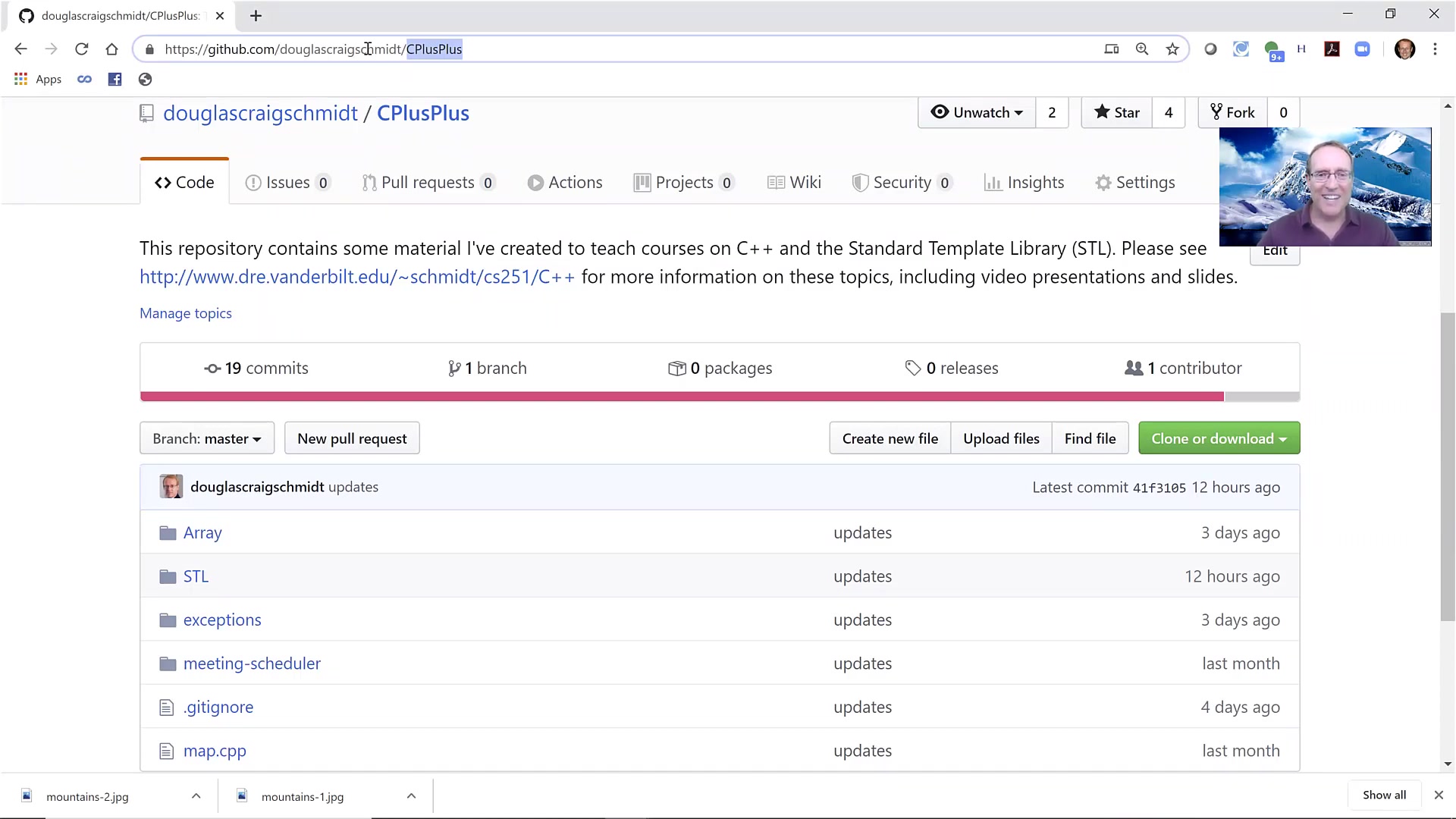Open the douglascraigschmidt owner link

(x=260, y=114)
